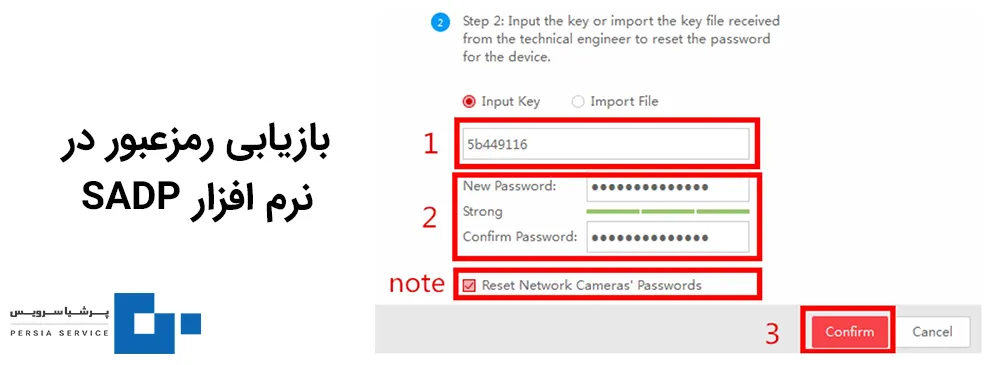Click the green password strength bar
The height and width of the screenshot is (365, 990).
point(667,212)
